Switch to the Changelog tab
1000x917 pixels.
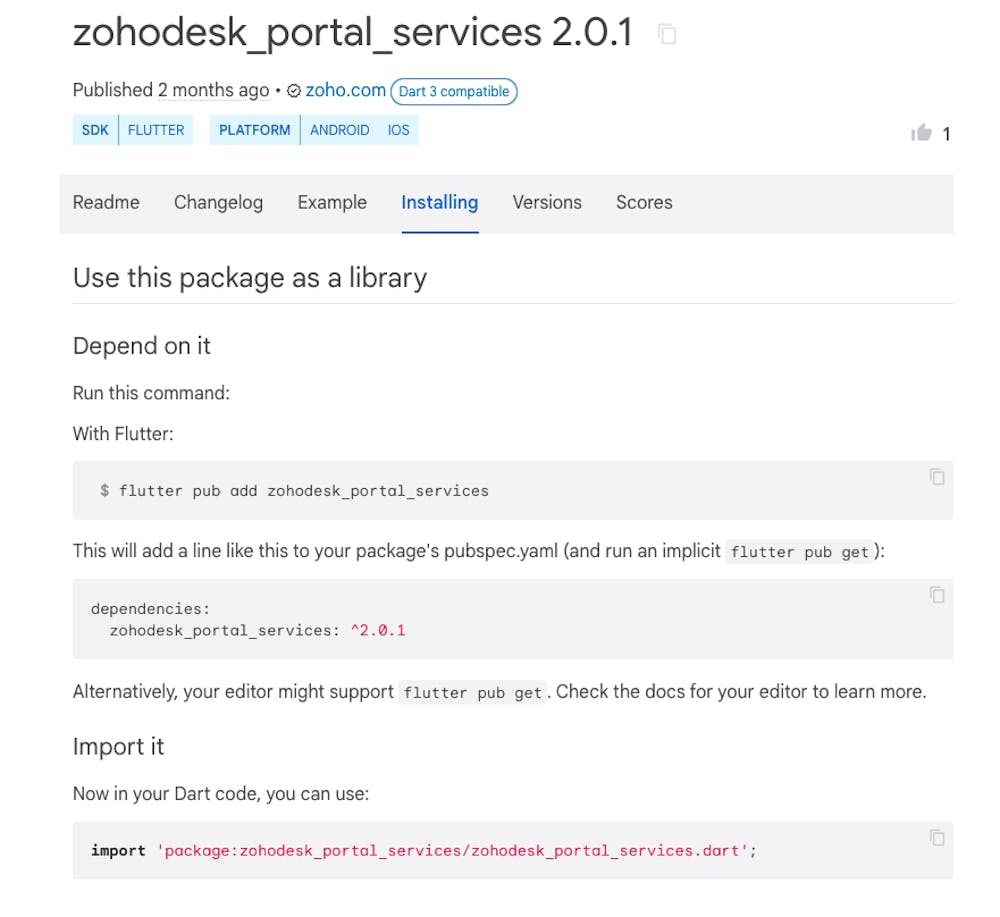(218, 202)
